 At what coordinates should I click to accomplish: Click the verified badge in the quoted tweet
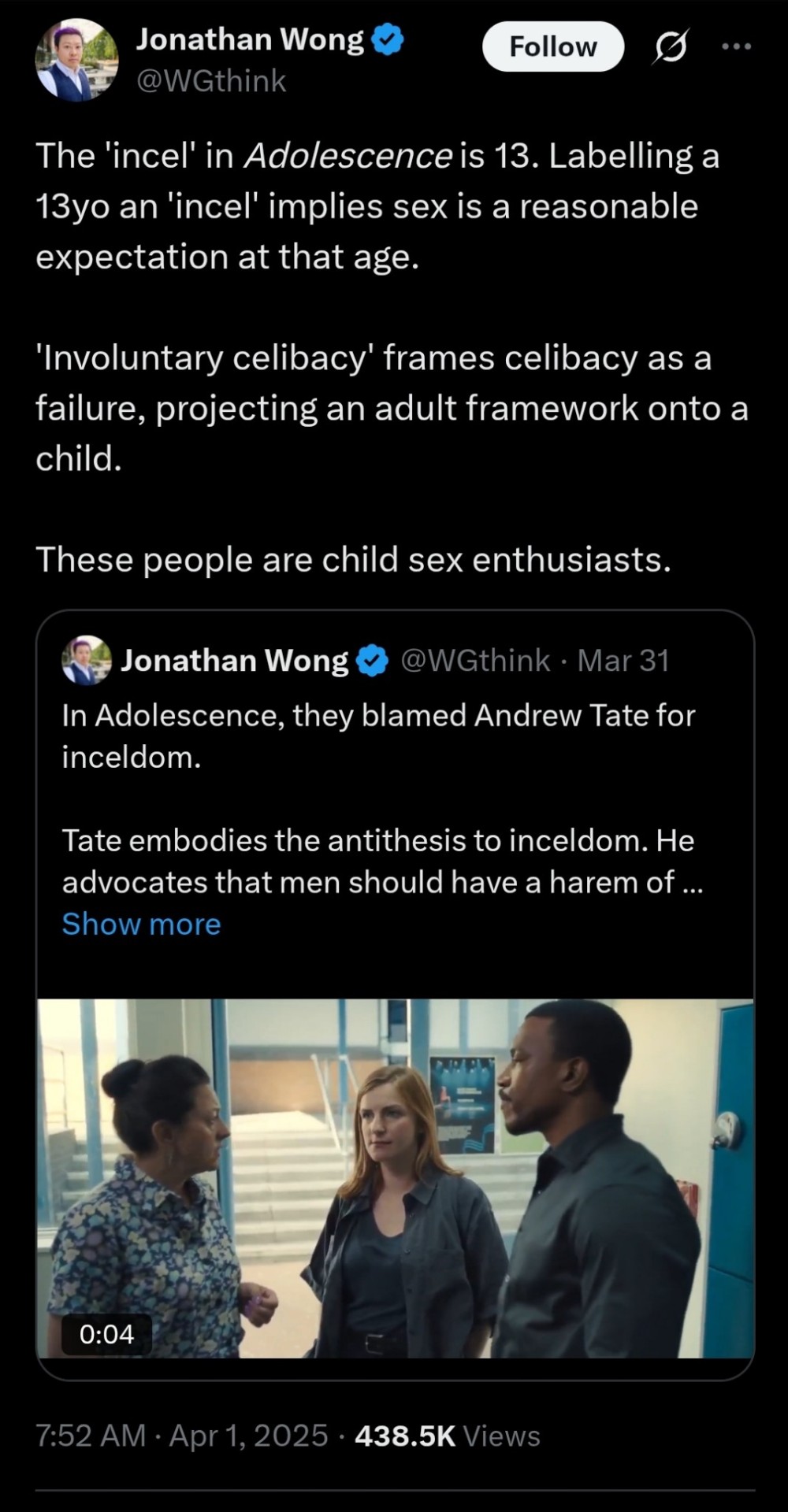coord(373,661)
